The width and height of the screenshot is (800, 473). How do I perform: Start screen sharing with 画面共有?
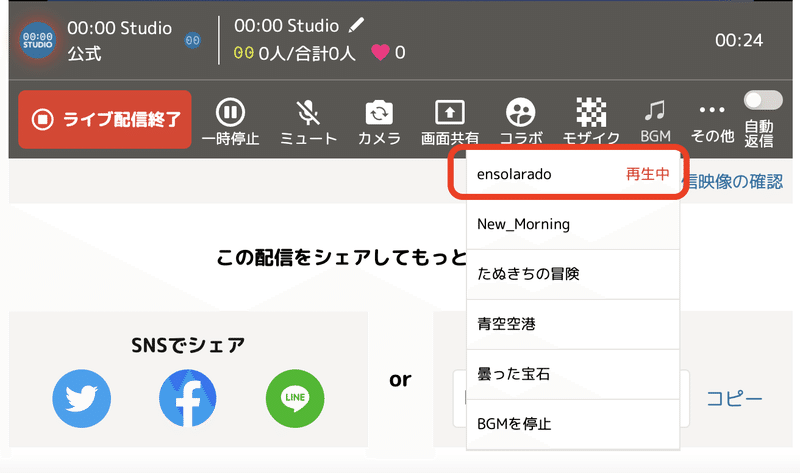[x=449, y=121]
